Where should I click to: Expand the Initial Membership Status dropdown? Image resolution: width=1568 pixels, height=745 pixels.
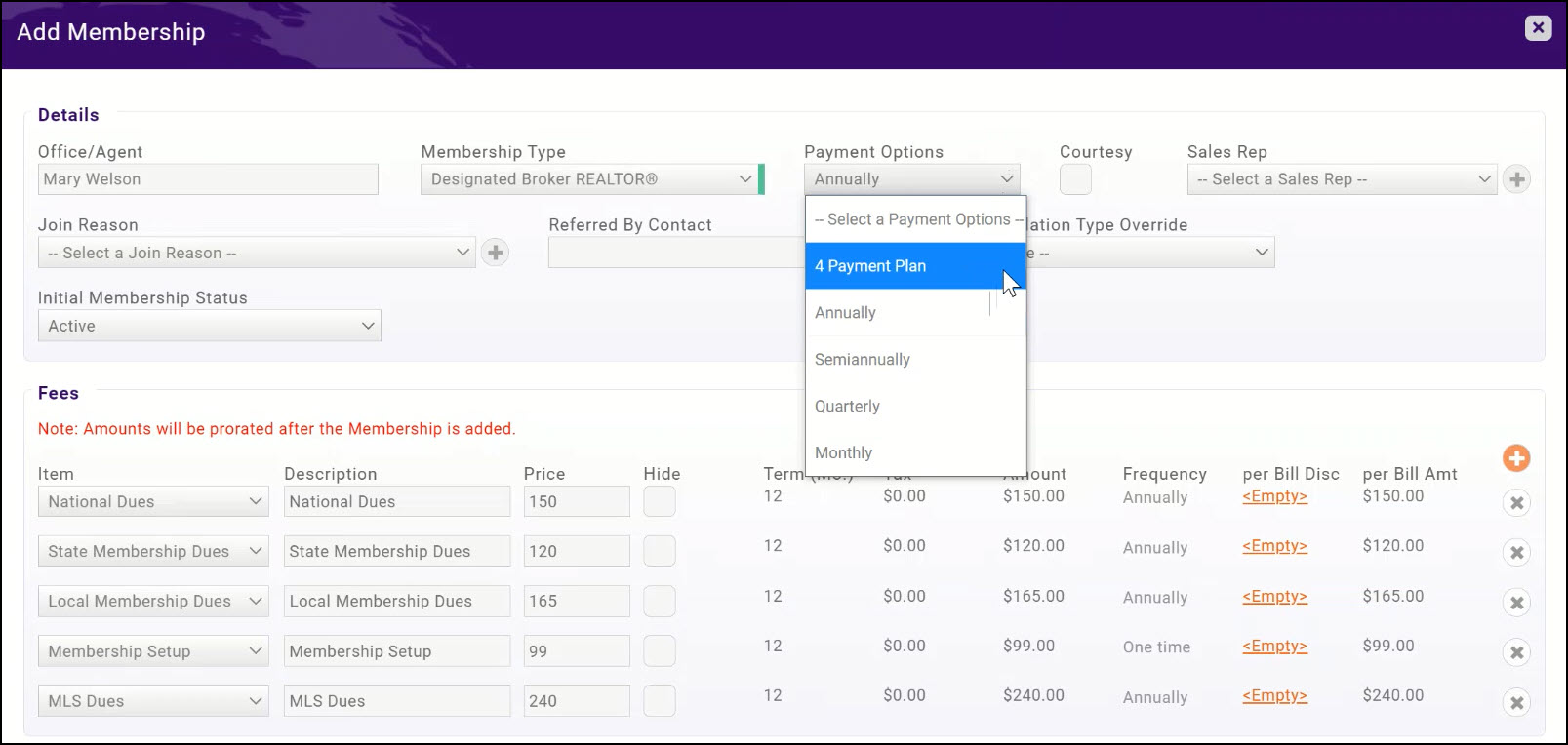coord(209,326)
